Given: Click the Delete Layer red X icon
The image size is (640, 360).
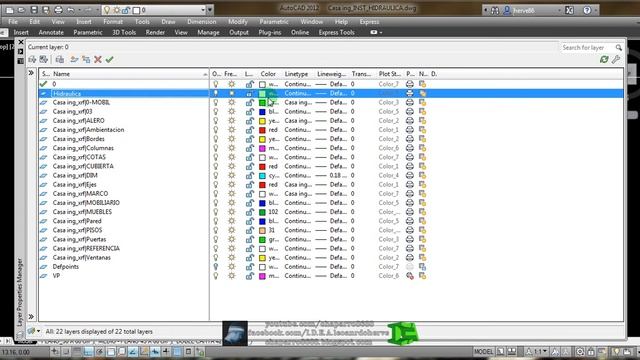Looking at the screenshot, I should point(98,60).
